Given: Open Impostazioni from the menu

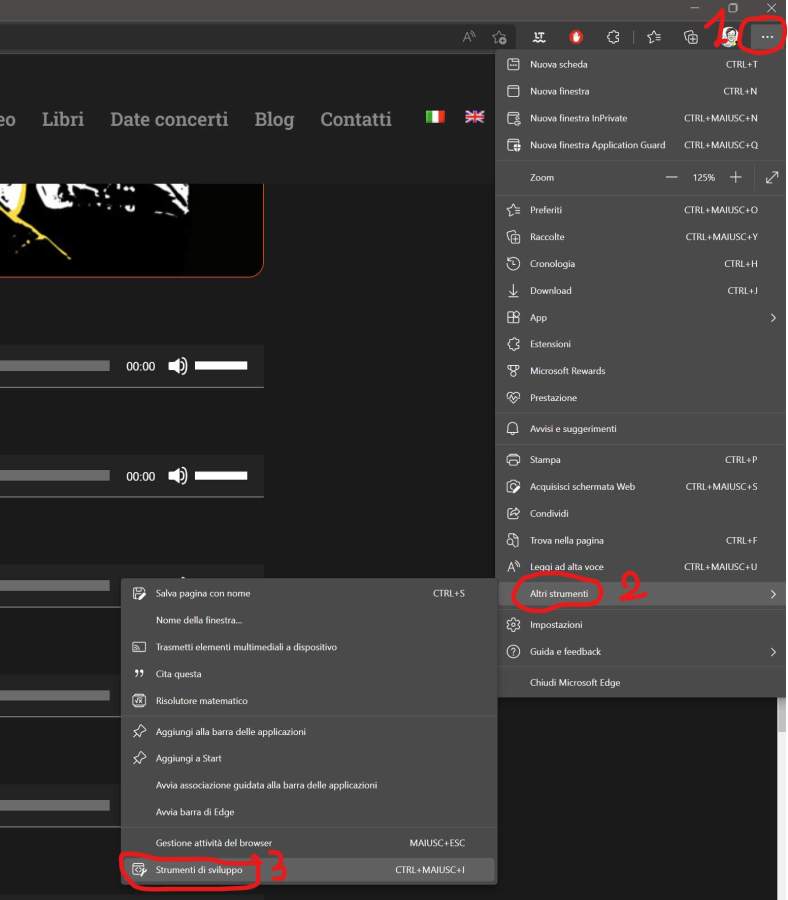Looking at the screenshot, I should [x=556, y=625].
